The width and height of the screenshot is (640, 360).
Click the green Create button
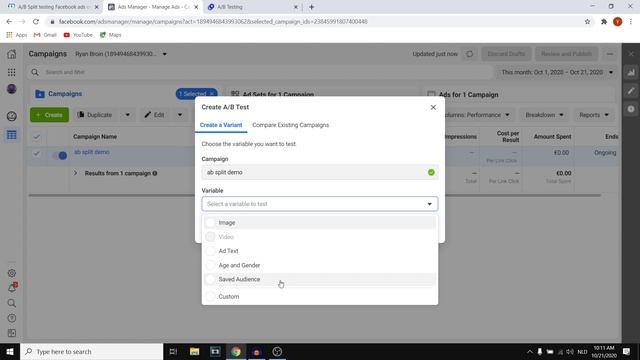tap(49, 115)
